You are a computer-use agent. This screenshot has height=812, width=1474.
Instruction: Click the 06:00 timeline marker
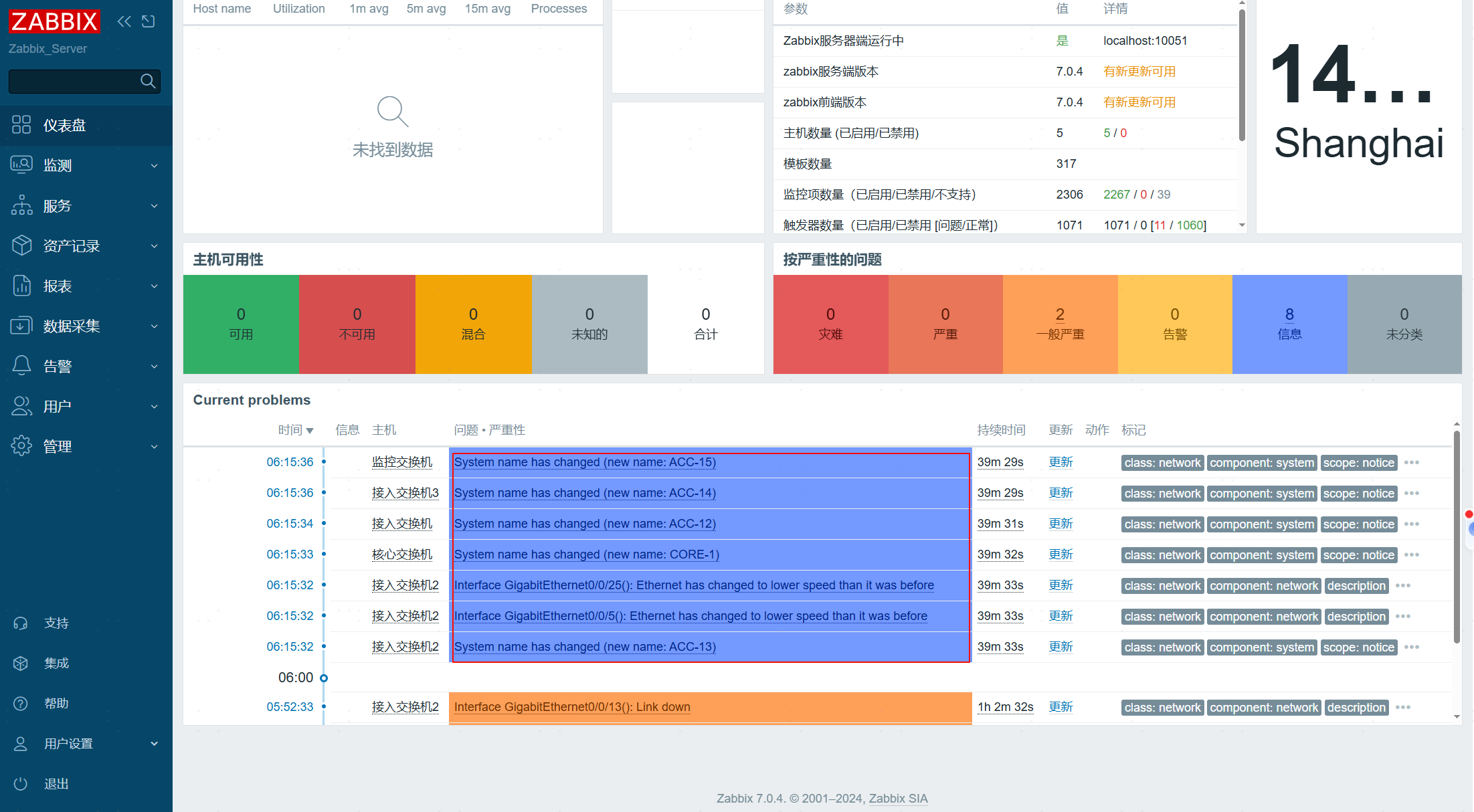tap(324, 678)
